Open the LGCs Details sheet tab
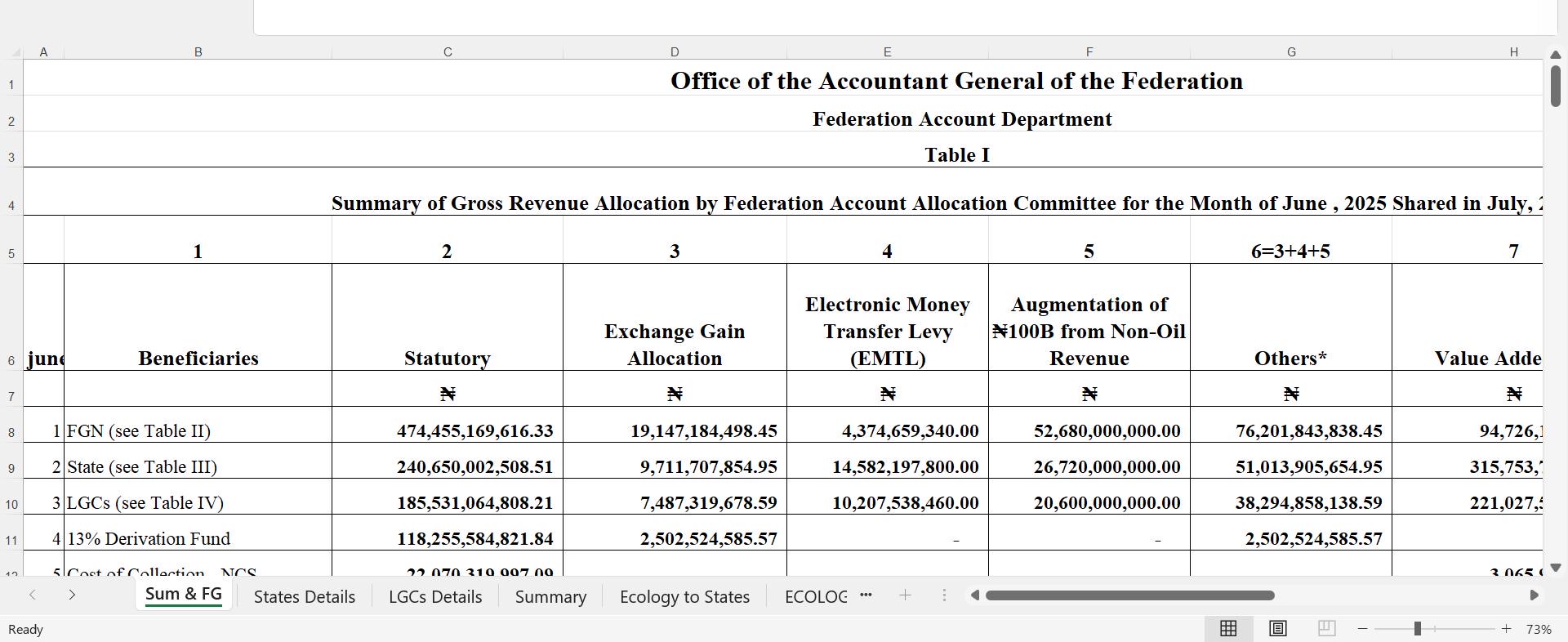Image resolution: width=1568 pixels, height=642 pixels. pos(435,597)
